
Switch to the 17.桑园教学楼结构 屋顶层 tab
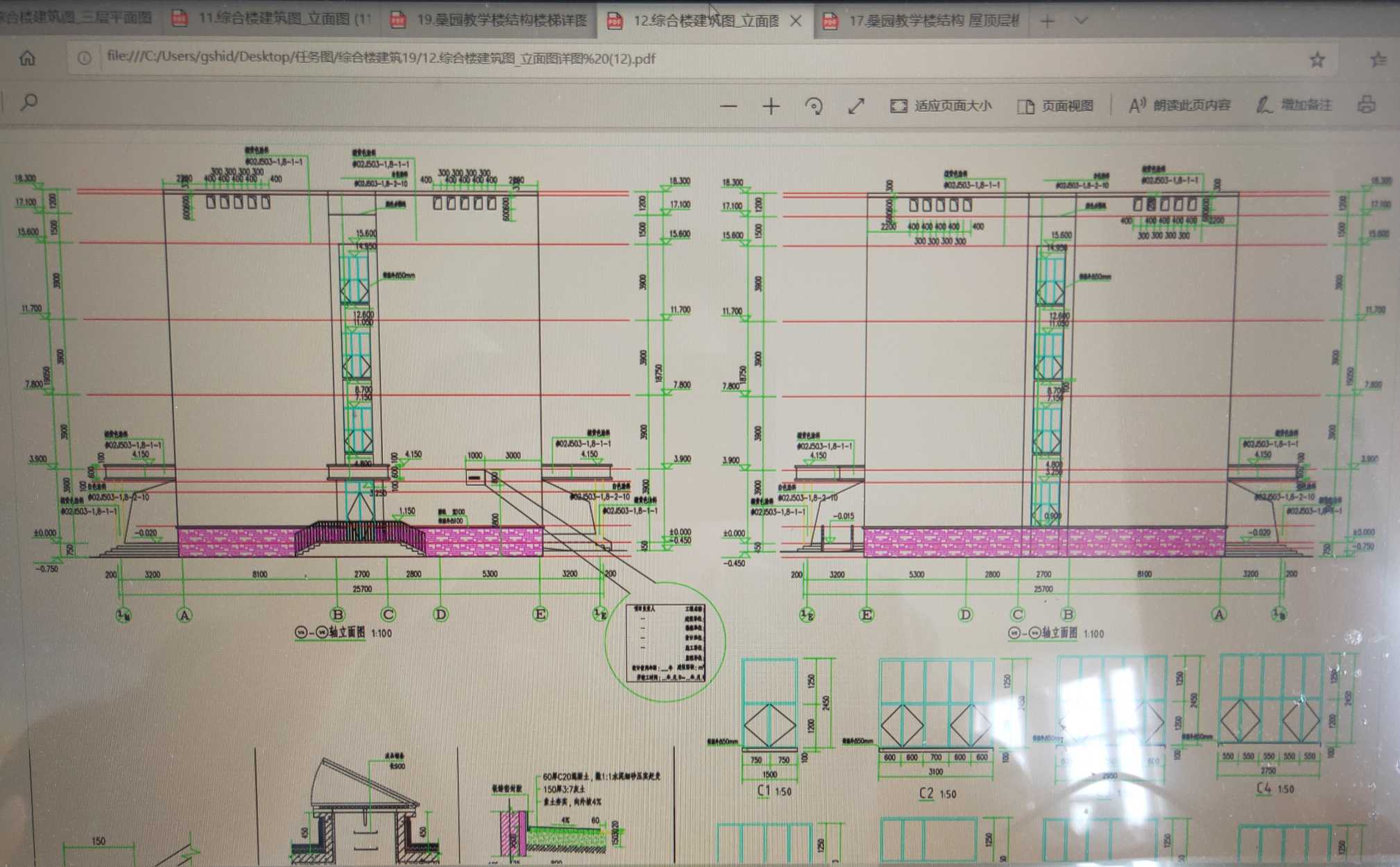point(923,21)
